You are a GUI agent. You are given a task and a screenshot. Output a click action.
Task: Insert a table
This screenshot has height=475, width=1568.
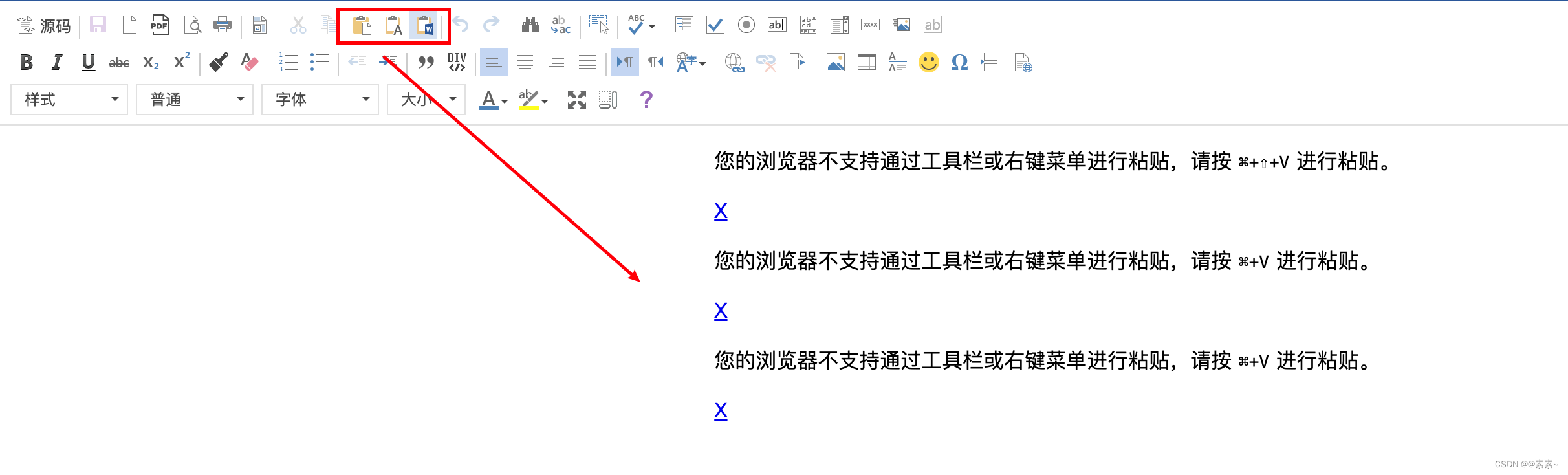point(866,62)
